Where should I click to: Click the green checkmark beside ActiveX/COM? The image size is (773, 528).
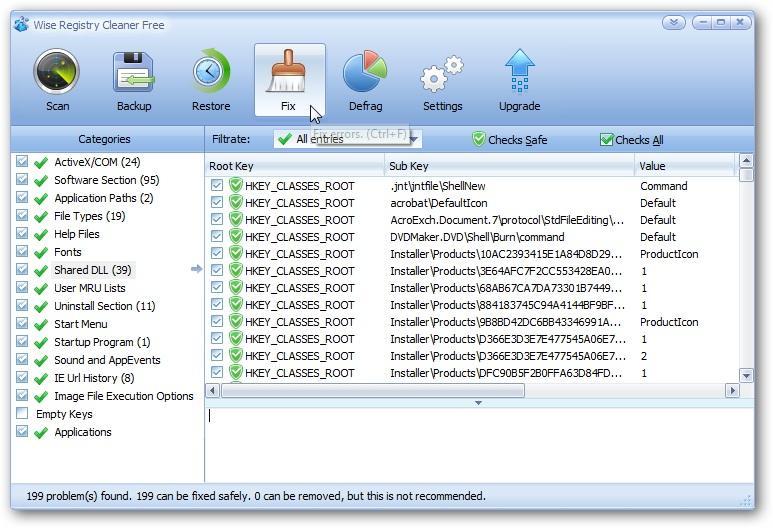(x=41, y=162)
